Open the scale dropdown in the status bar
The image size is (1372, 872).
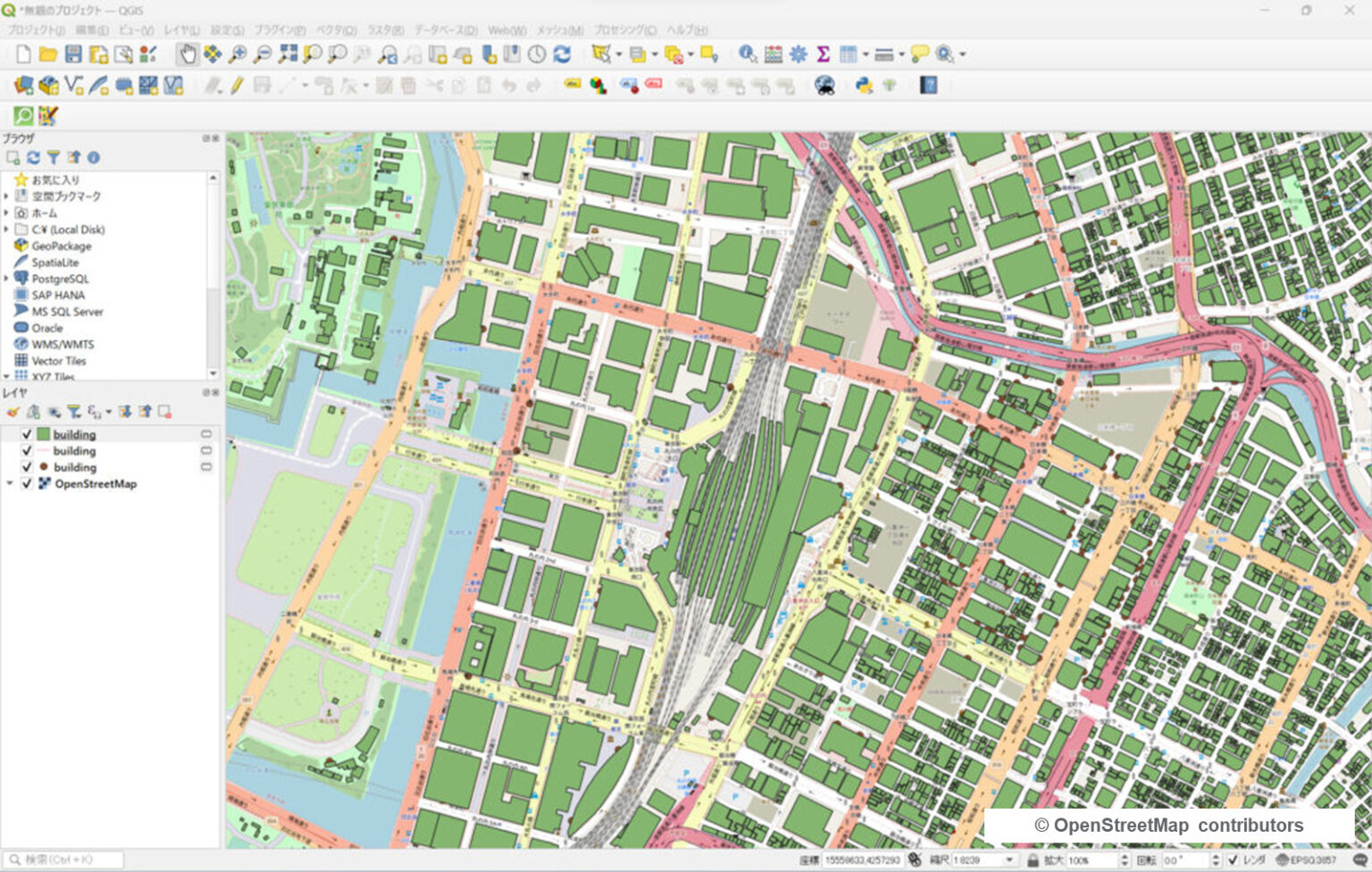(x=1008, y=861)
